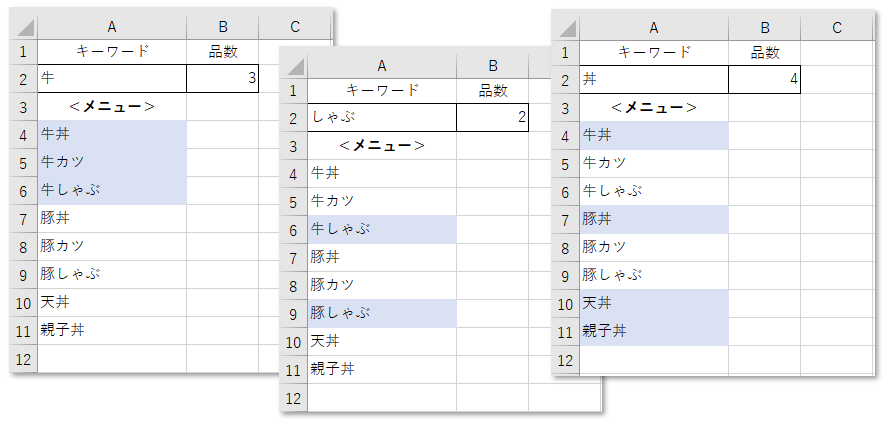
Task: Click count cell showing 3 in left sheet
Action: pyautogui.click(x=223, y=79)
